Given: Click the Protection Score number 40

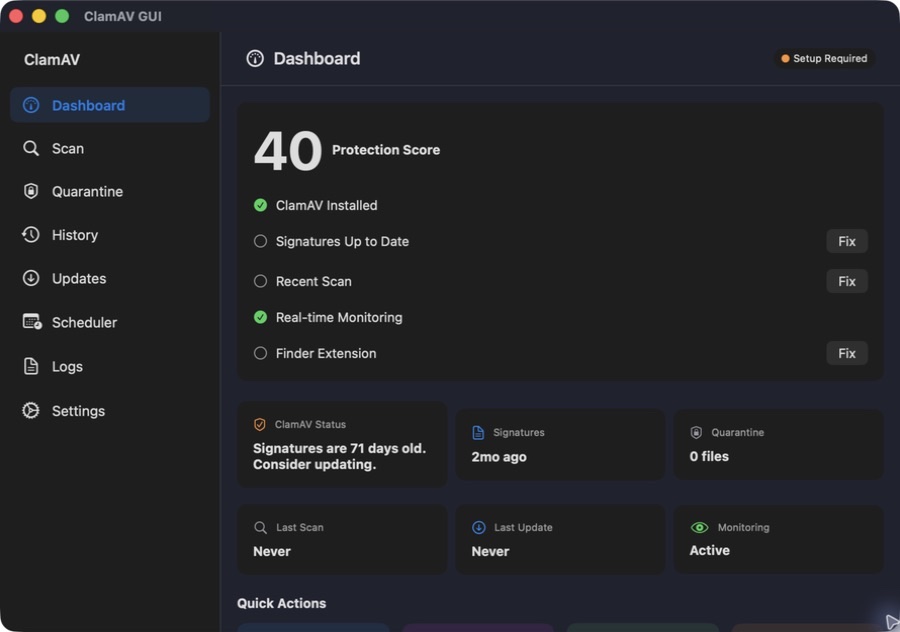Looking at the screenshot, I should [288, 151].
